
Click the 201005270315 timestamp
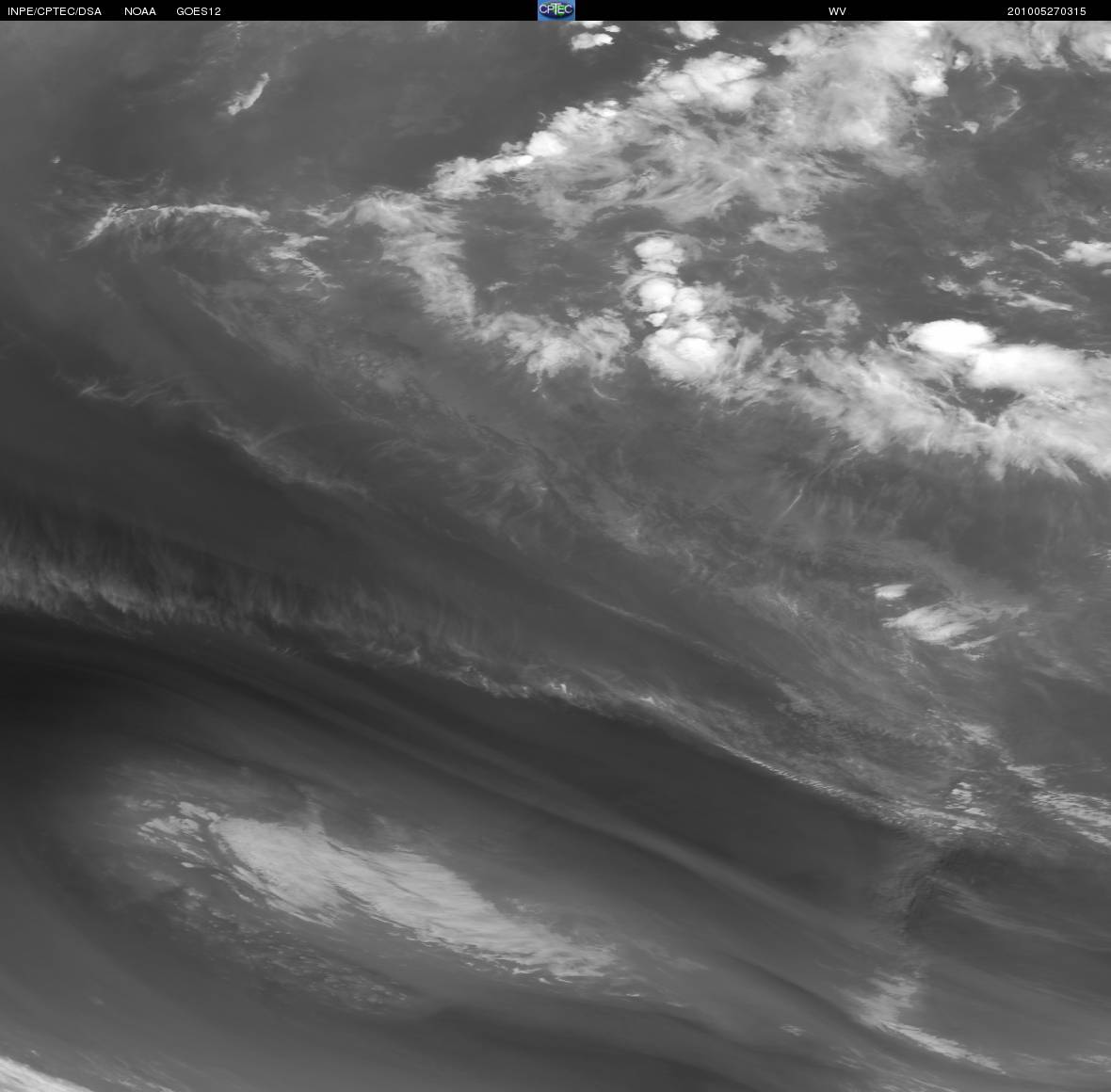click(x=1047, y=11)
